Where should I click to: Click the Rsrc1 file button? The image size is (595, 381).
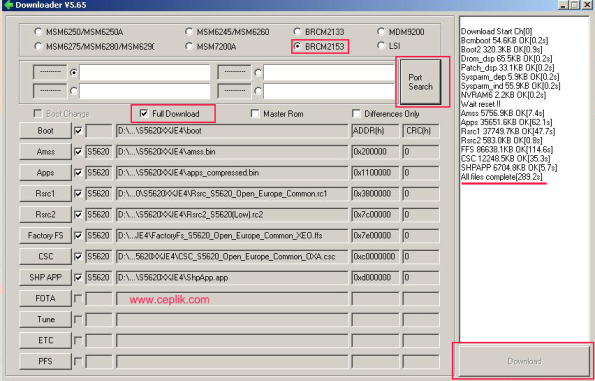pyautogui.click(x=45, y=194)
